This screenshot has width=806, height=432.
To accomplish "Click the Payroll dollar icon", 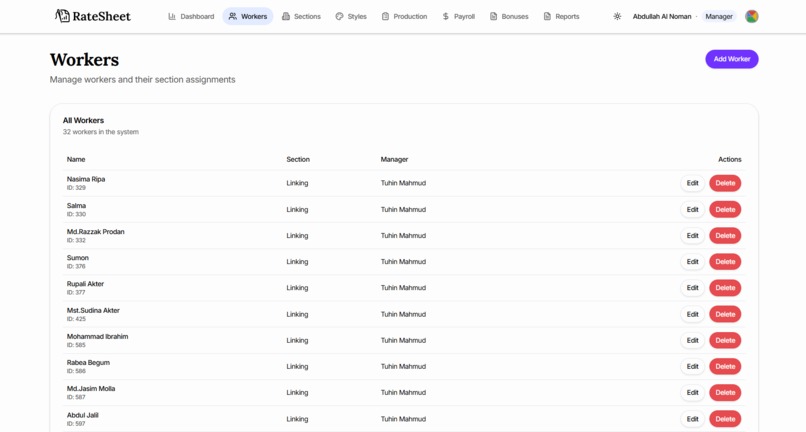I will click(446, 16).
